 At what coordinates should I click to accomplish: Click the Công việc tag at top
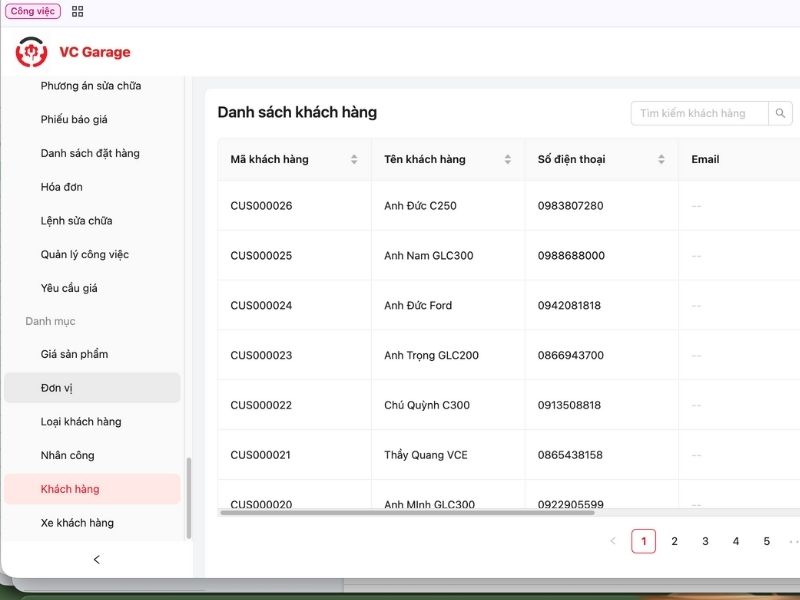click(x=33, y=11)
